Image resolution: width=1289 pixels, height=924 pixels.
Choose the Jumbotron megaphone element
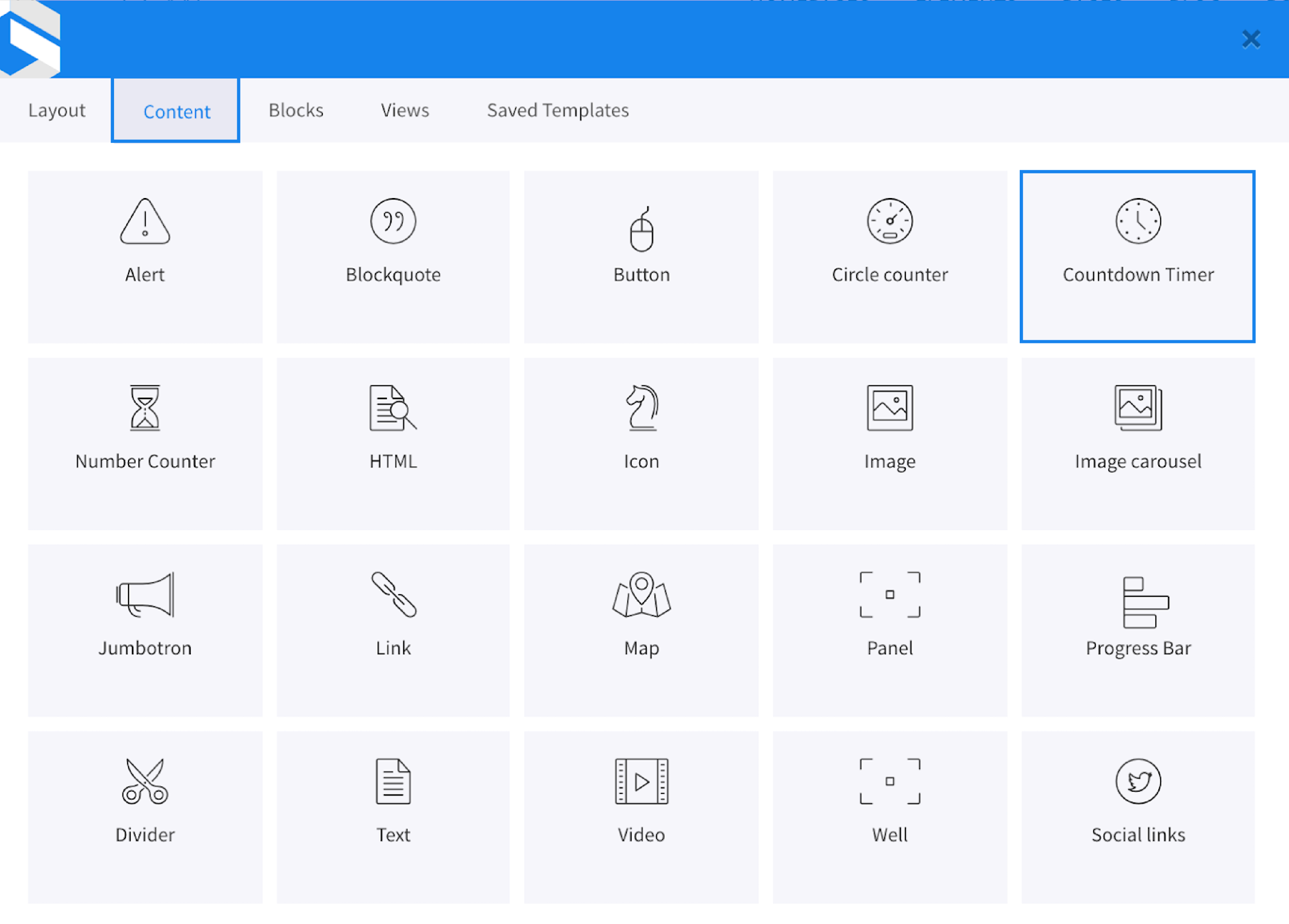[145, 631]
